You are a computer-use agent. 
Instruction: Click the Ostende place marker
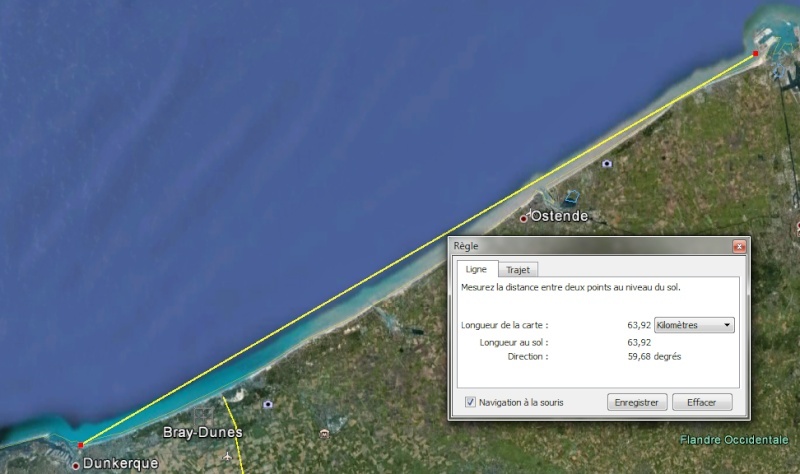(x=523, y=219)
